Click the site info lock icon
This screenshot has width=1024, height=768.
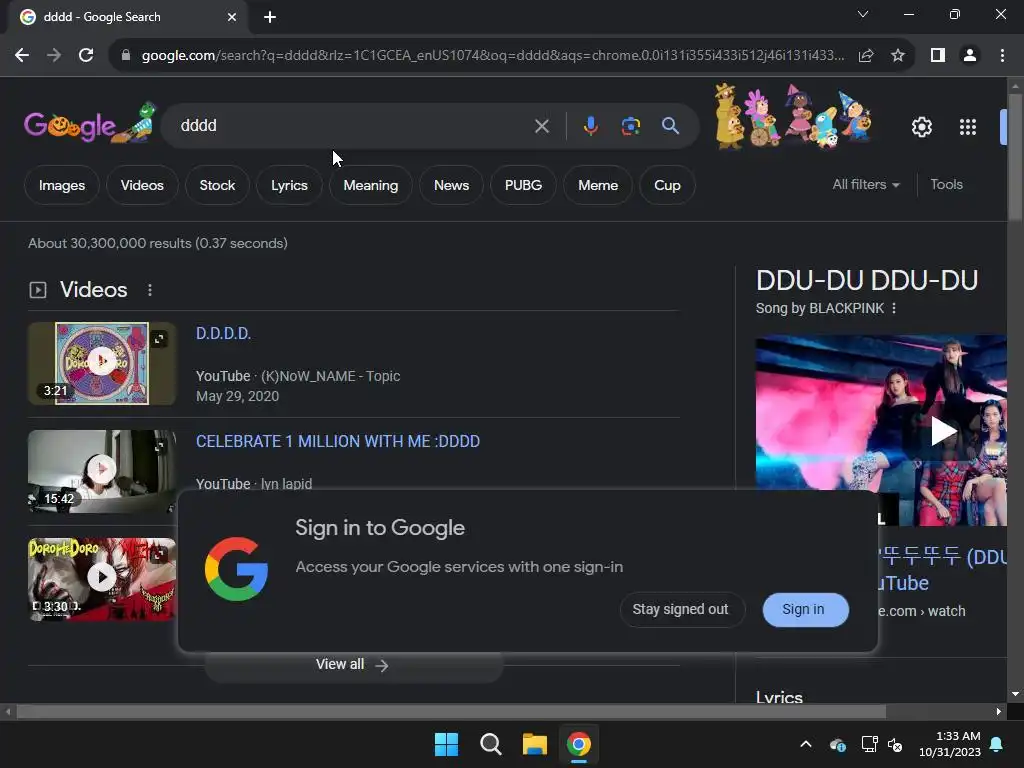[126, 56]
